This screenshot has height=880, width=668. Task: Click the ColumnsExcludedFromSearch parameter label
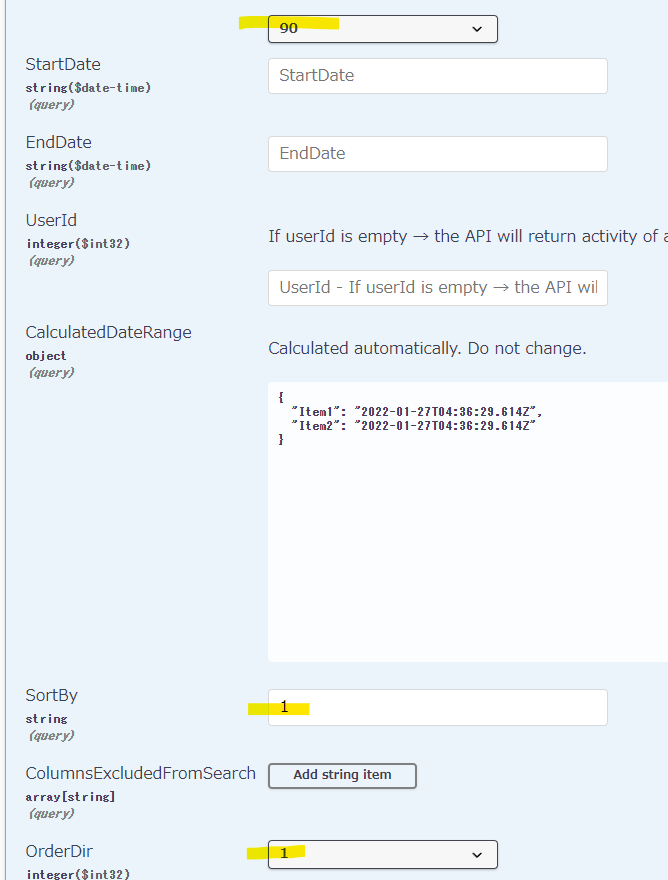point(140,774)
